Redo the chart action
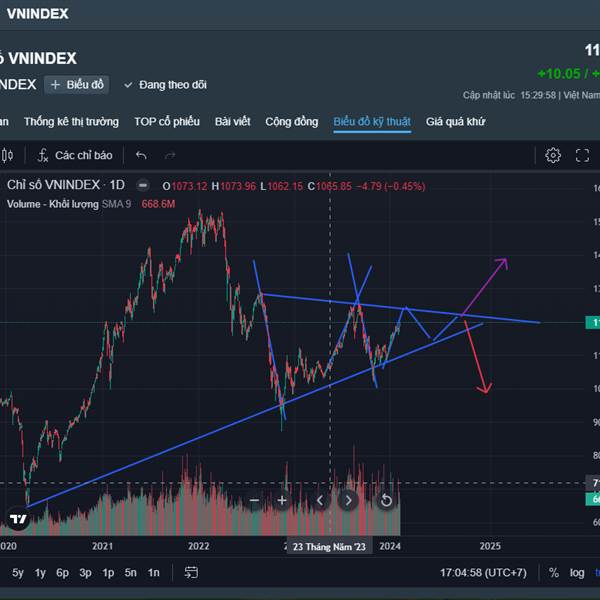 [170, 155]
